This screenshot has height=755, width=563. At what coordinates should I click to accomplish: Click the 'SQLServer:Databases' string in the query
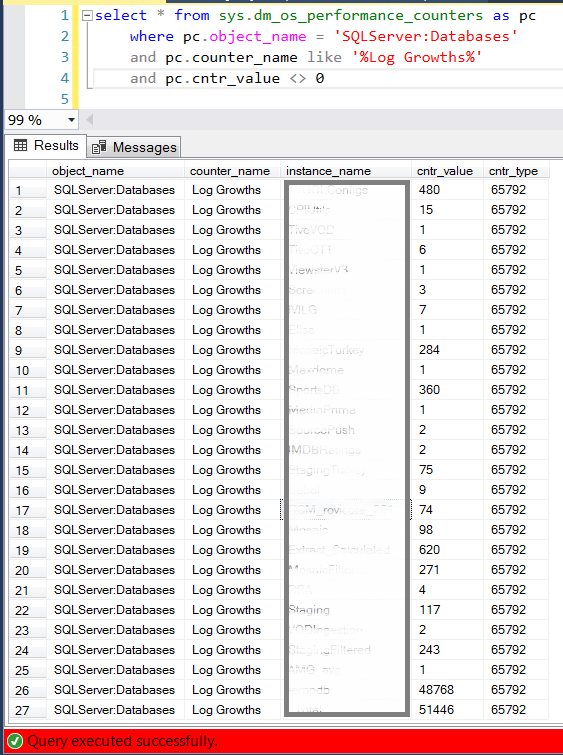coord(426,37)
